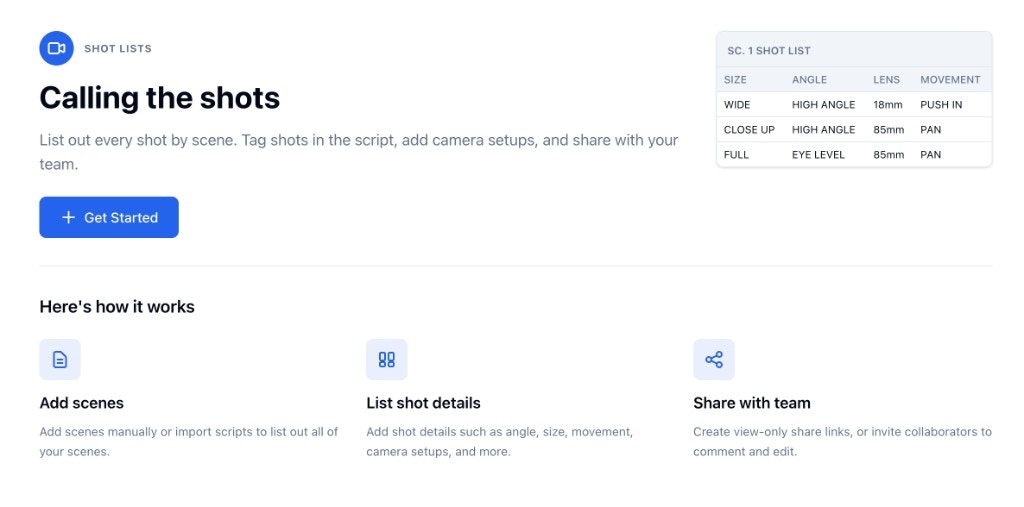1024x507 pixels.
Task: Click the PAN cell in CLOSE UP row
Action: point(931,129)
